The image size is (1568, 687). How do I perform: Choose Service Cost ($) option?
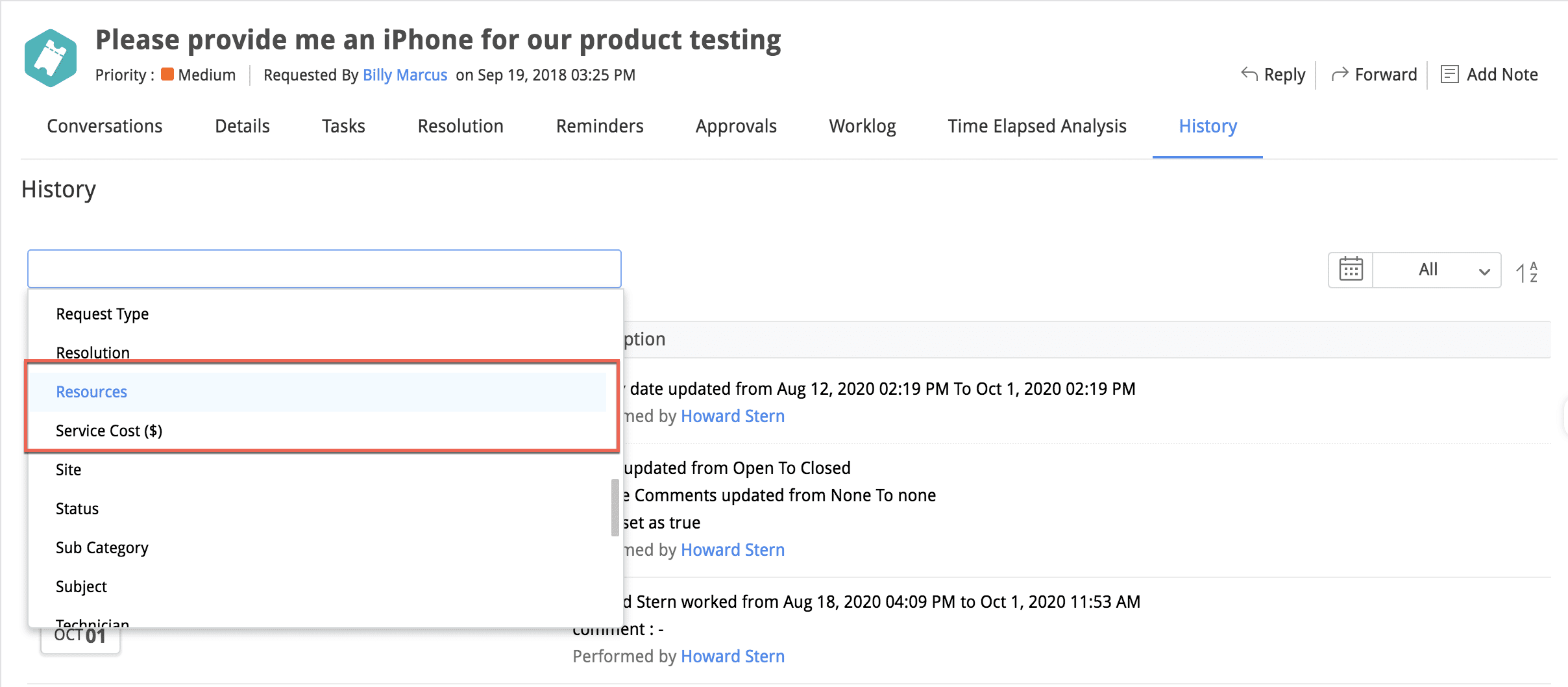pos(109,431)
